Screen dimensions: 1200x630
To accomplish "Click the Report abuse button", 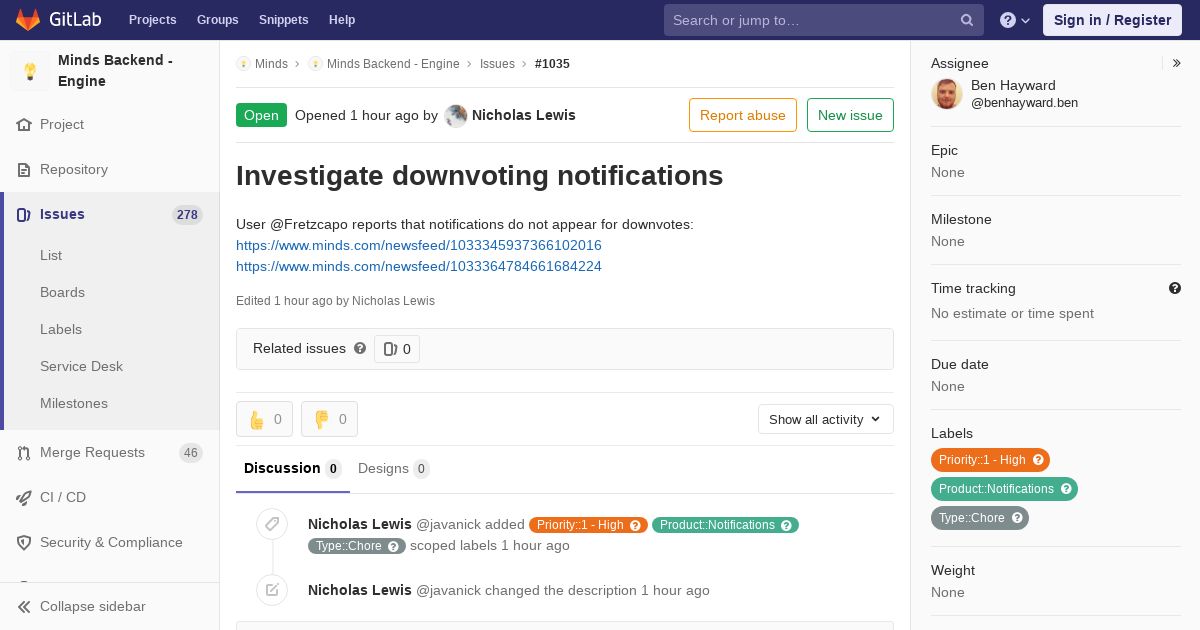I will click(x=743, y=115).
